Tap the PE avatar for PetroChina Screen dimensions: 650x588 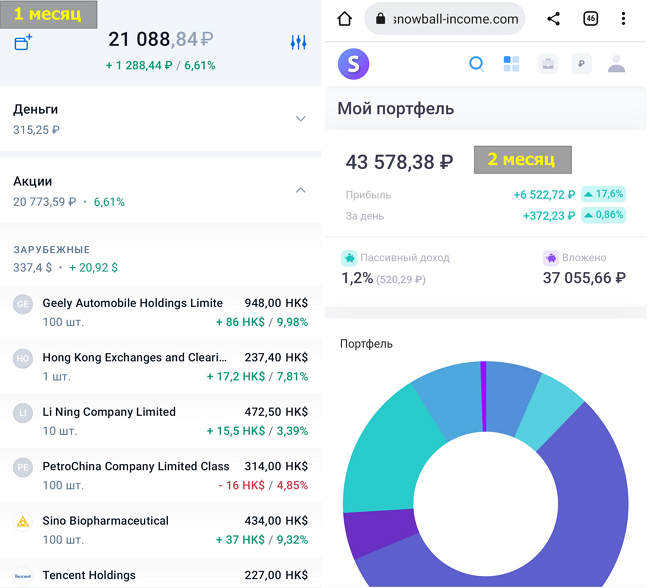point(23,468)
